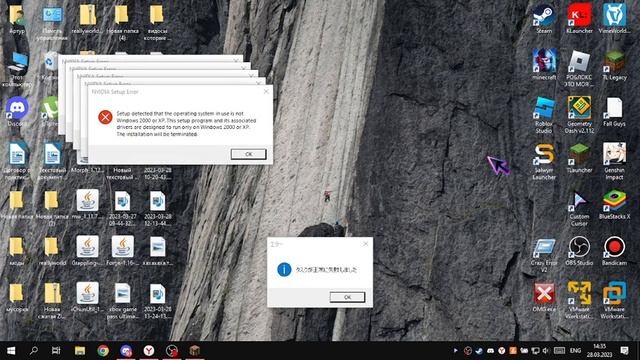Open the OBS Studio desktop icon

(x=579, y=251)
